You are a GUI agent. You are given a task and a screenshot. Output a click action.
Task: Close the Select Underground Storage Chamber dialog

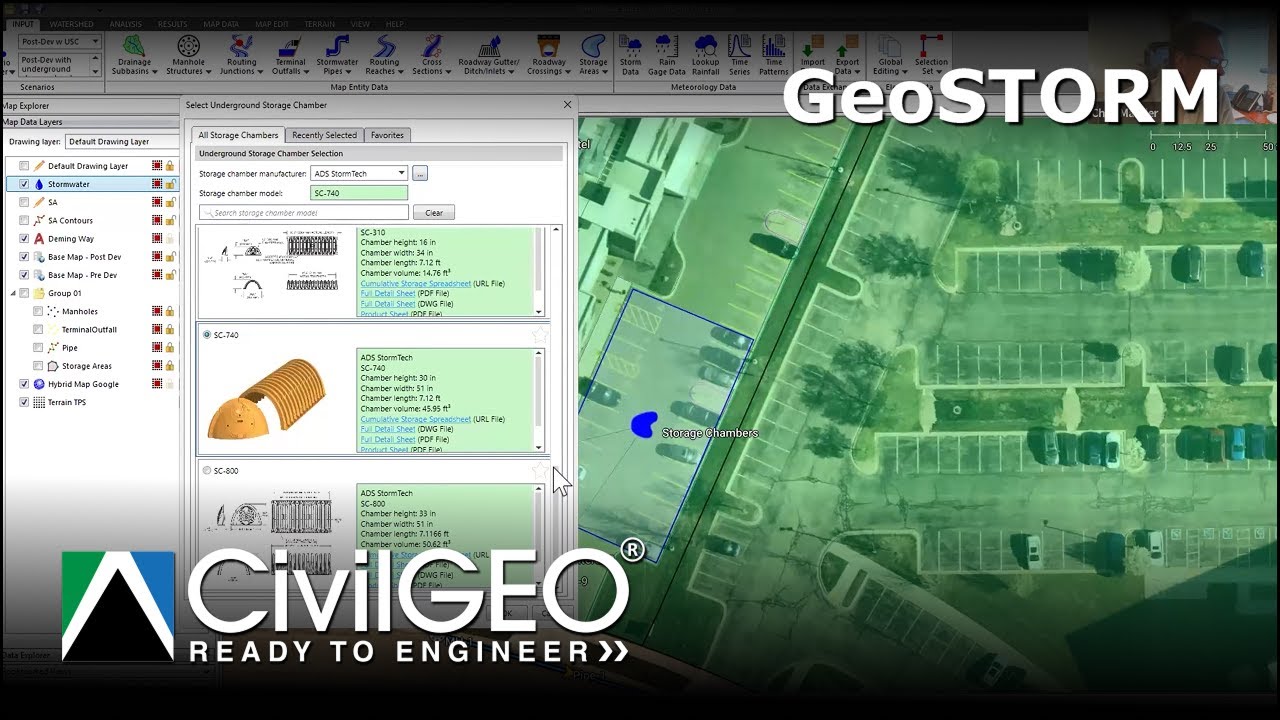568,105
